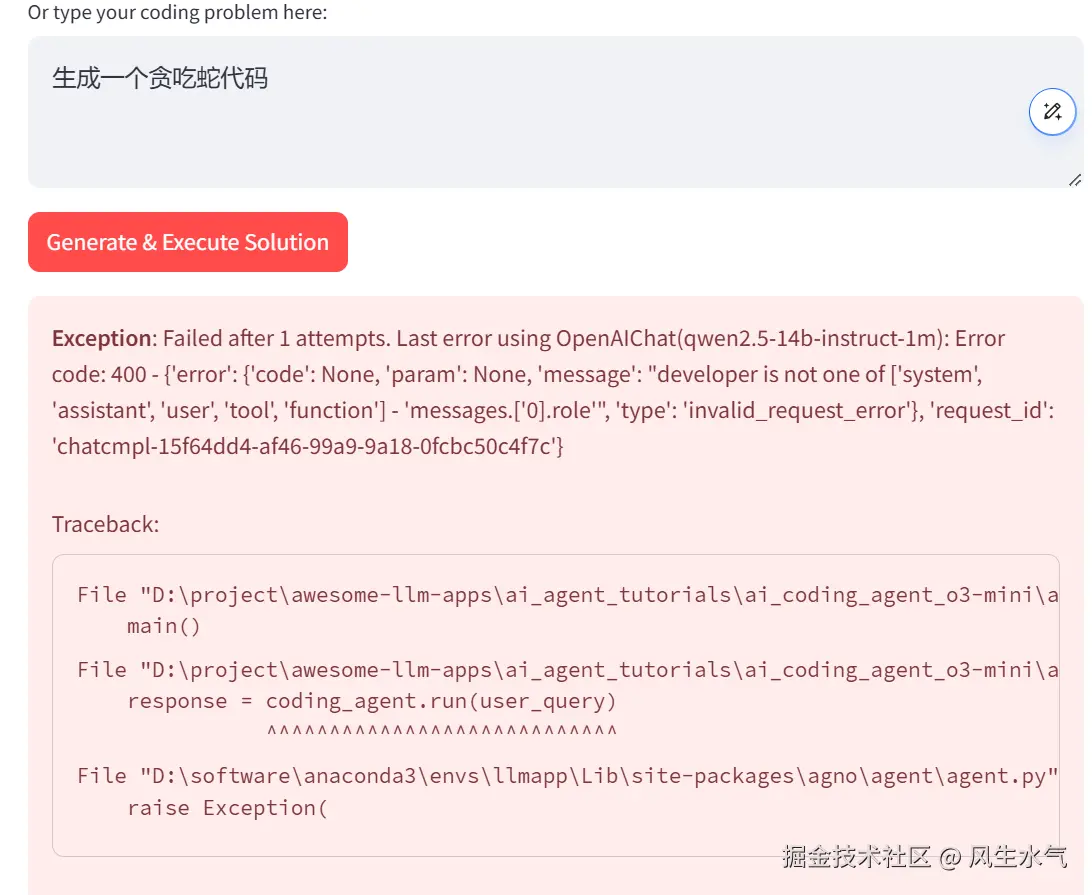The image size is (1092, 895).
Task: Click the "raise Exception(" line
Action: click(227, 807)
